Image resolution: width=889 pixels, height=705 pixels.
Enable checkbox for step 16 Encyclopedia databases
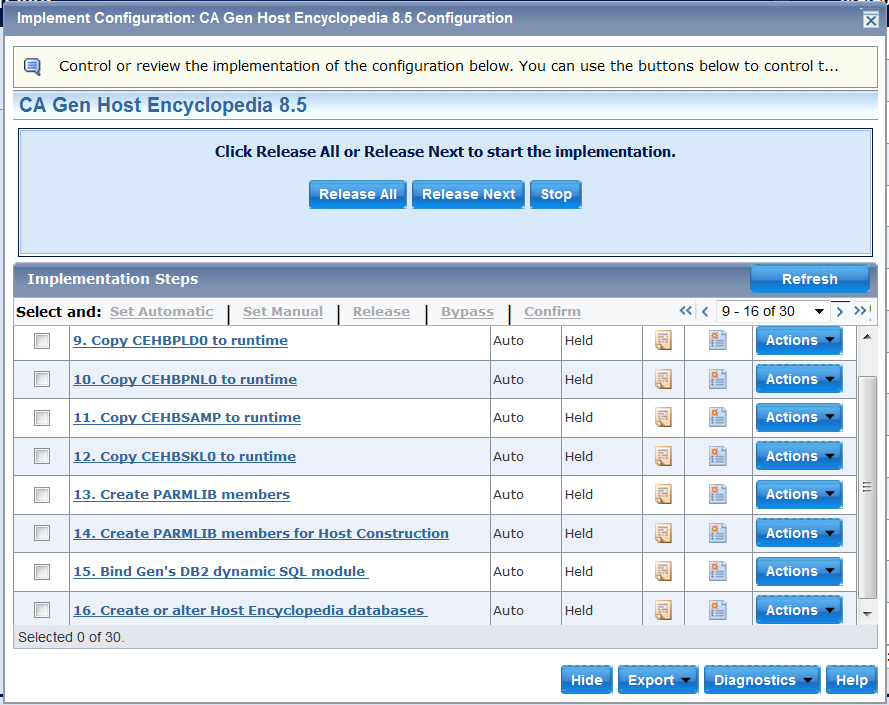(42, 610)
